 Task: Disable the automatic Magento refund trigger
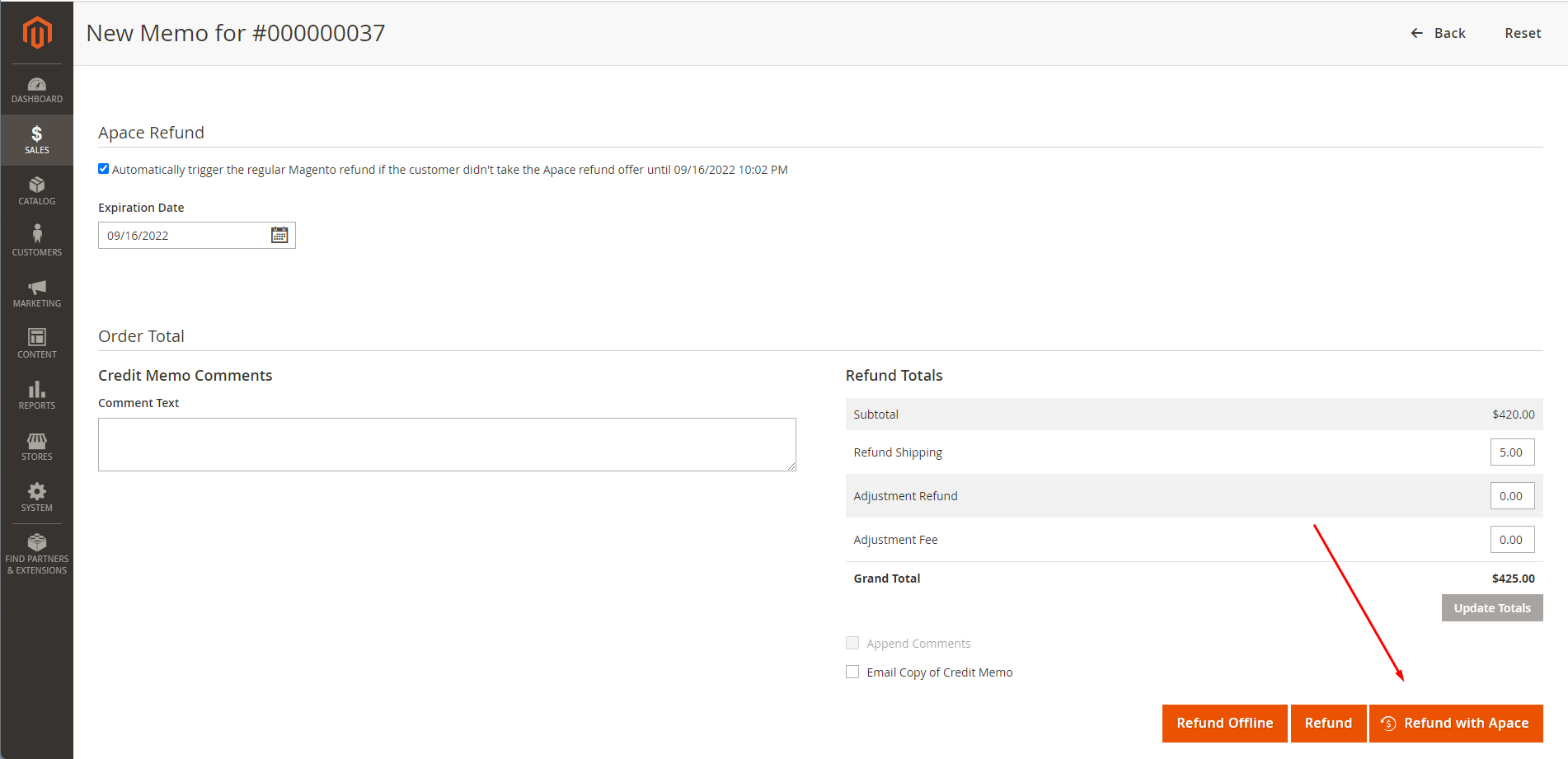click(x=103, y=168)
